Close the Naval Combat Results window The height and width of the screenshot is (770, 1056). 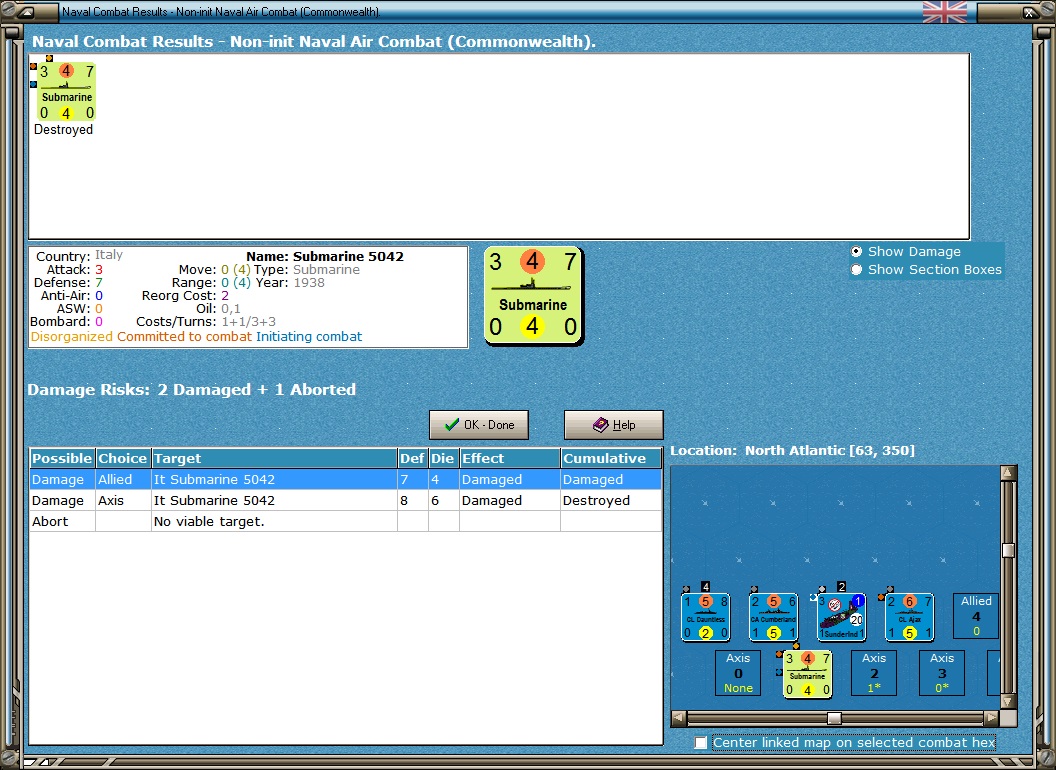pyautogui.click(x=1030, y=12)
